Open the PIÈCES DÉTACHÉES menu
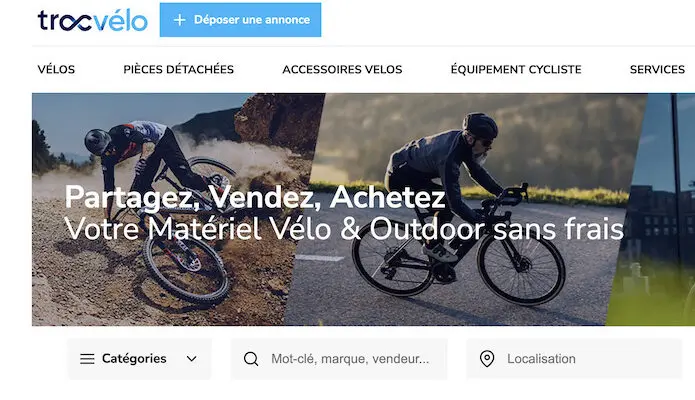Image resolution: width=695 pixels, height=400 pixels. click(x=179, y=70)
